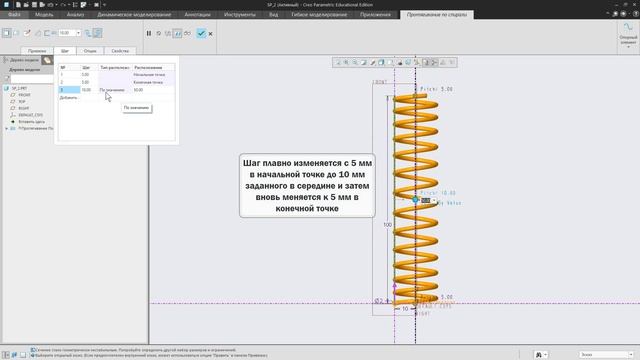
Task: Select the Surface option icon next to Solid
Action: (x=17, y=33)
